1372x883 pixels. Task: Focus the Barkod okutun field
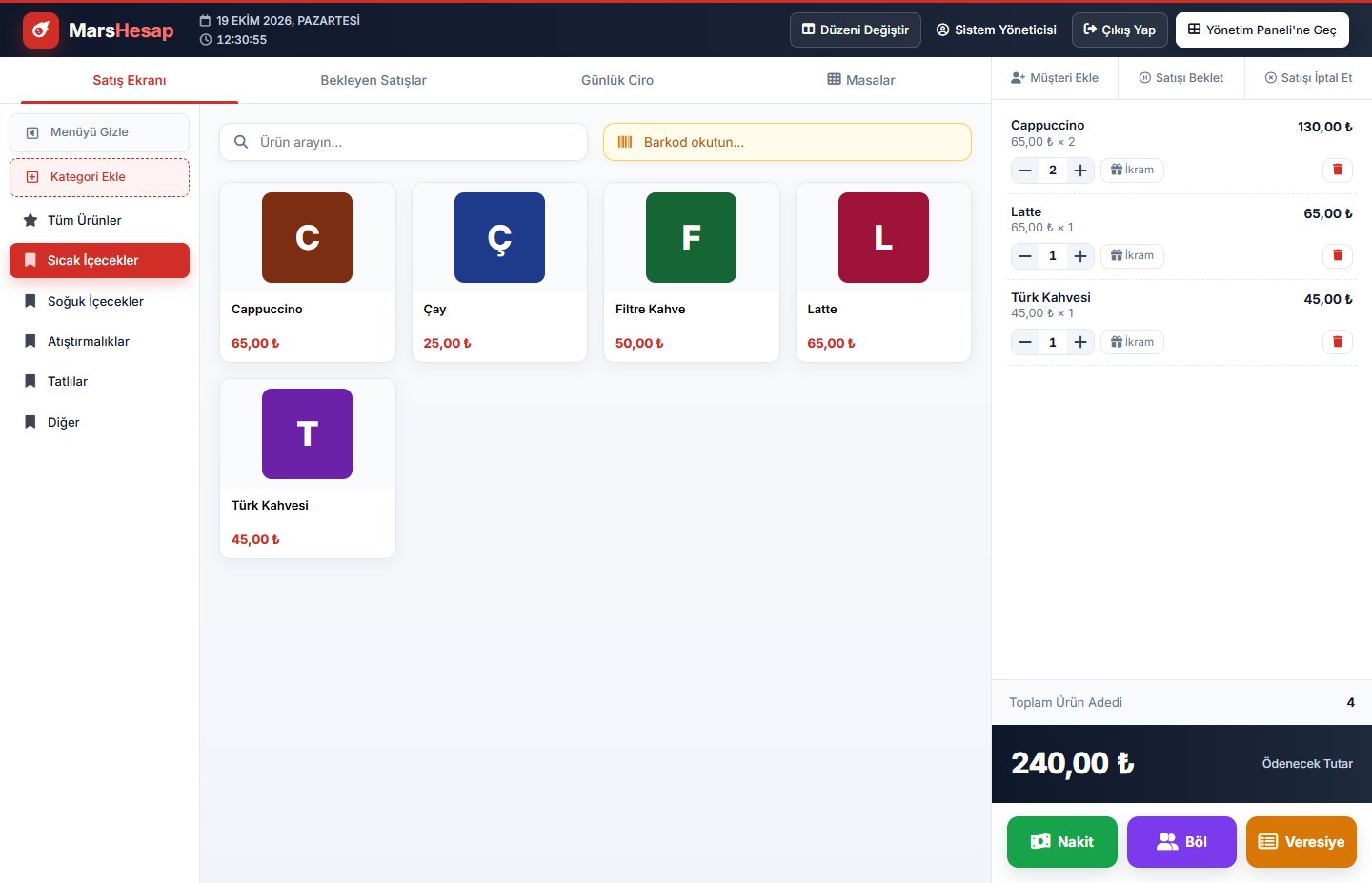click(787, 142)
